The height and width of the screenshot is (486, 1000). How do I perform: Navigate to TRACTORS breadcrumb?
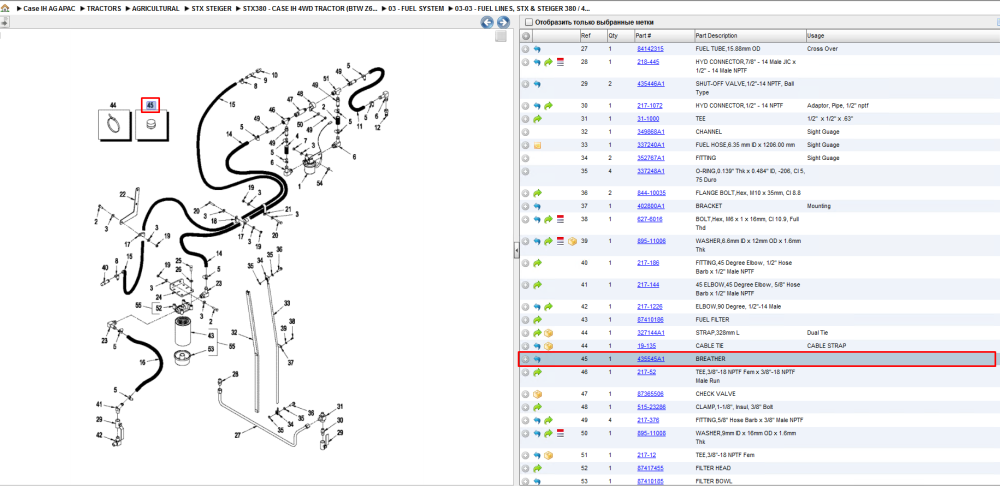click(x=104, y=8)
